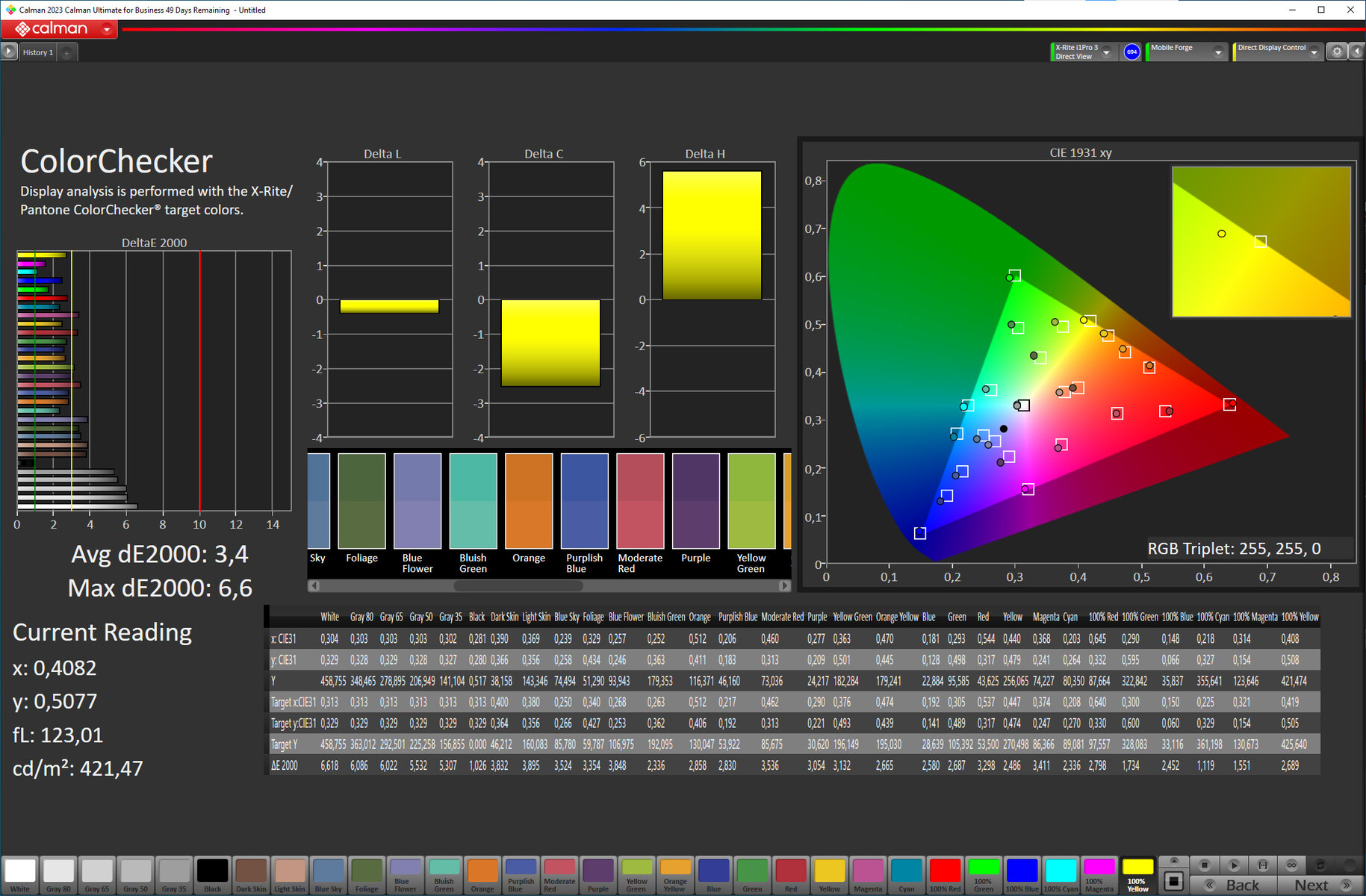The width and height of the screenshot is (1366, 896).
Task: Click the infinity continuous-read icon
Action: click(x=1291, y=865)
